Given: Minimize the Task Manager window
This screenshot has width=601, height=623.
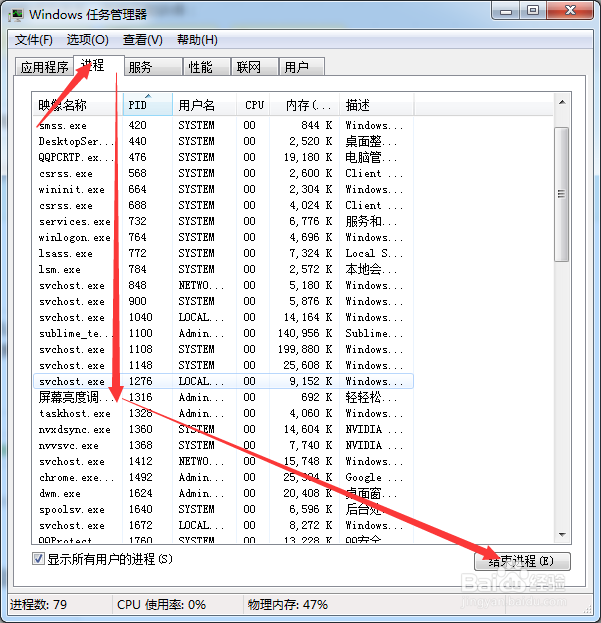Looking at the screenshot, I should [x=506, y=11].
